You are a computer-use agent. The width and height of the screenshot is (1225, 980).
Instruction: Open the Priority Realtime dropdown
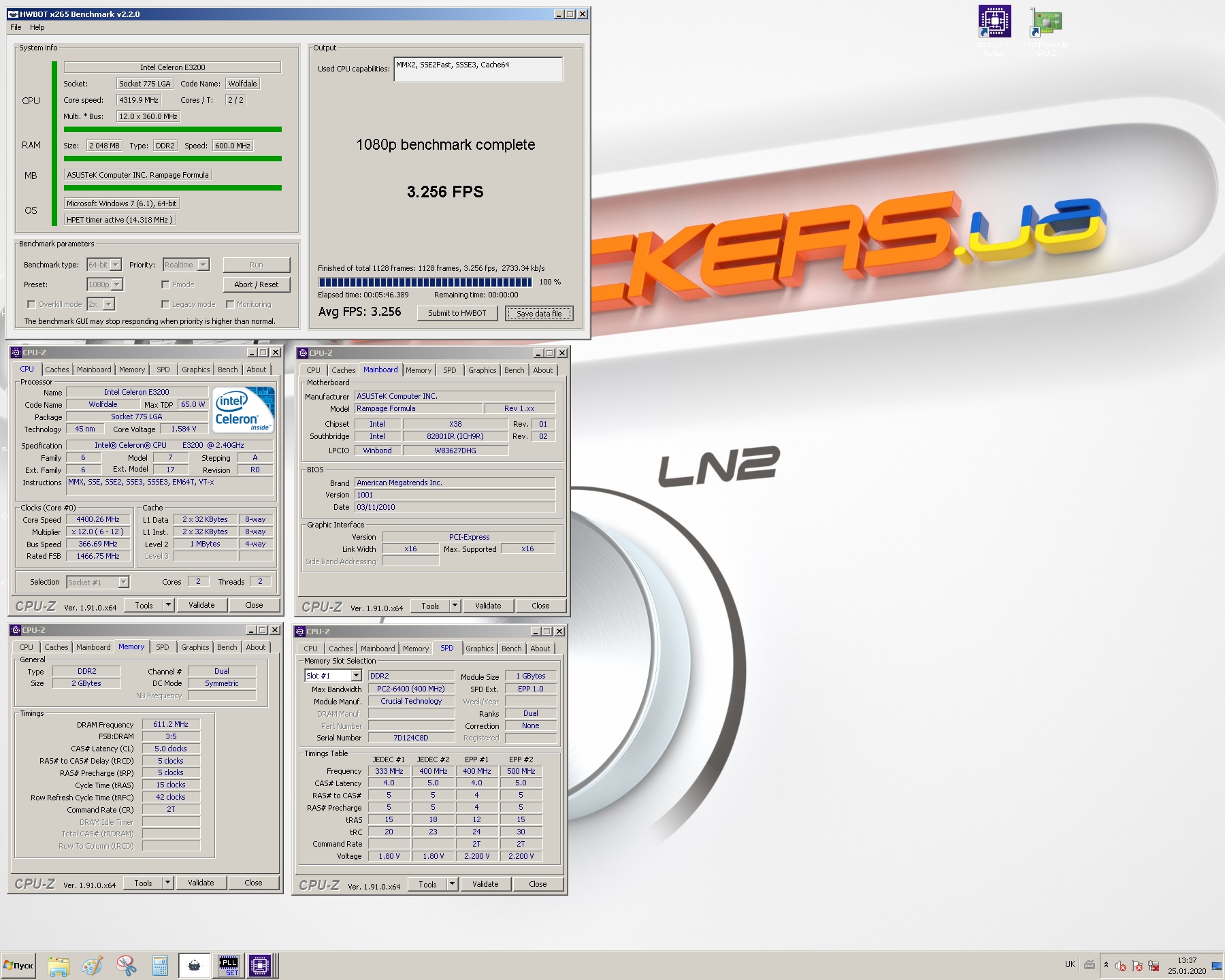[x=203, y=265]
